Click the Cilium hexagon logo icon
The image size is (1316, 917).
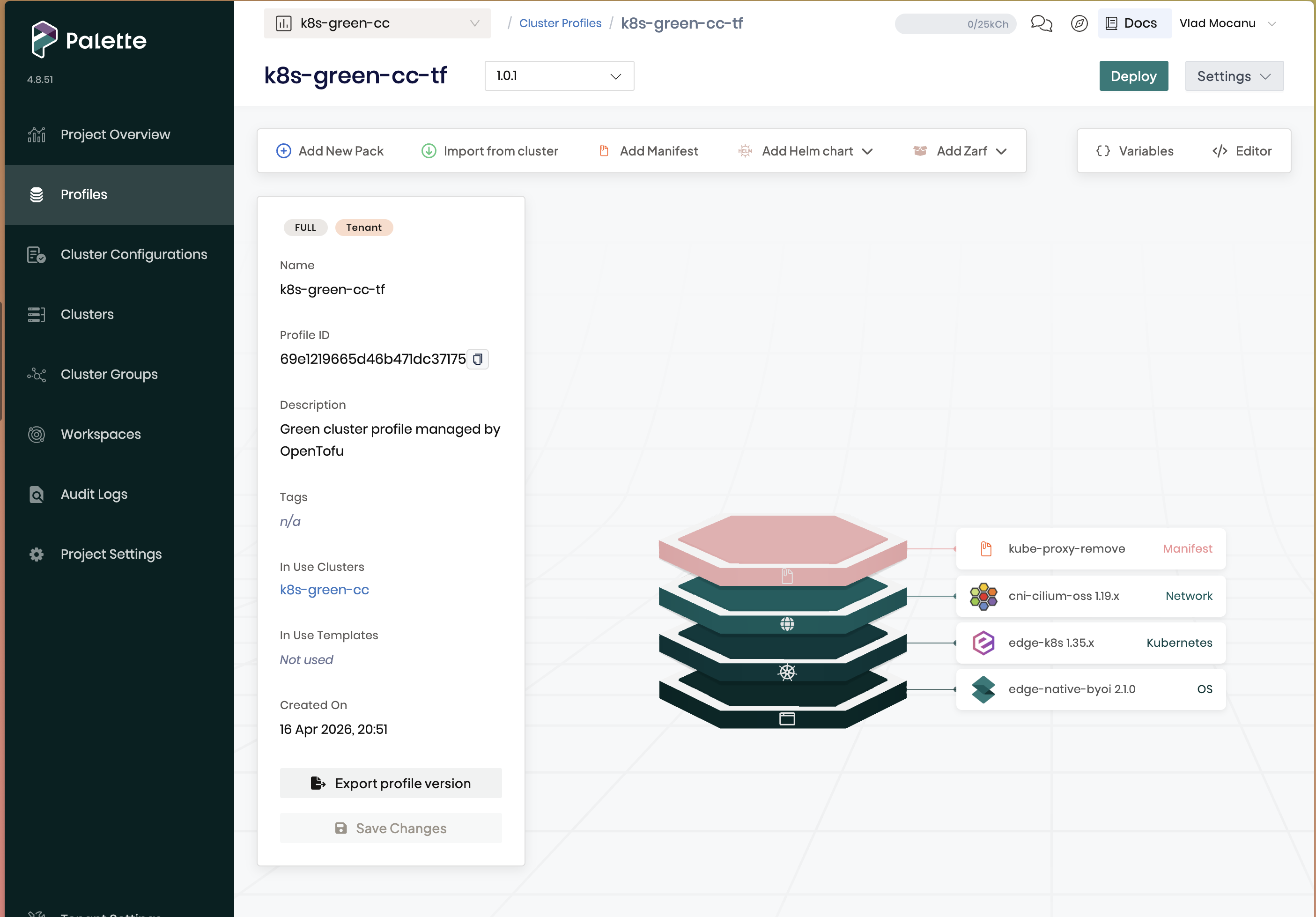click(x=983, y=596)
